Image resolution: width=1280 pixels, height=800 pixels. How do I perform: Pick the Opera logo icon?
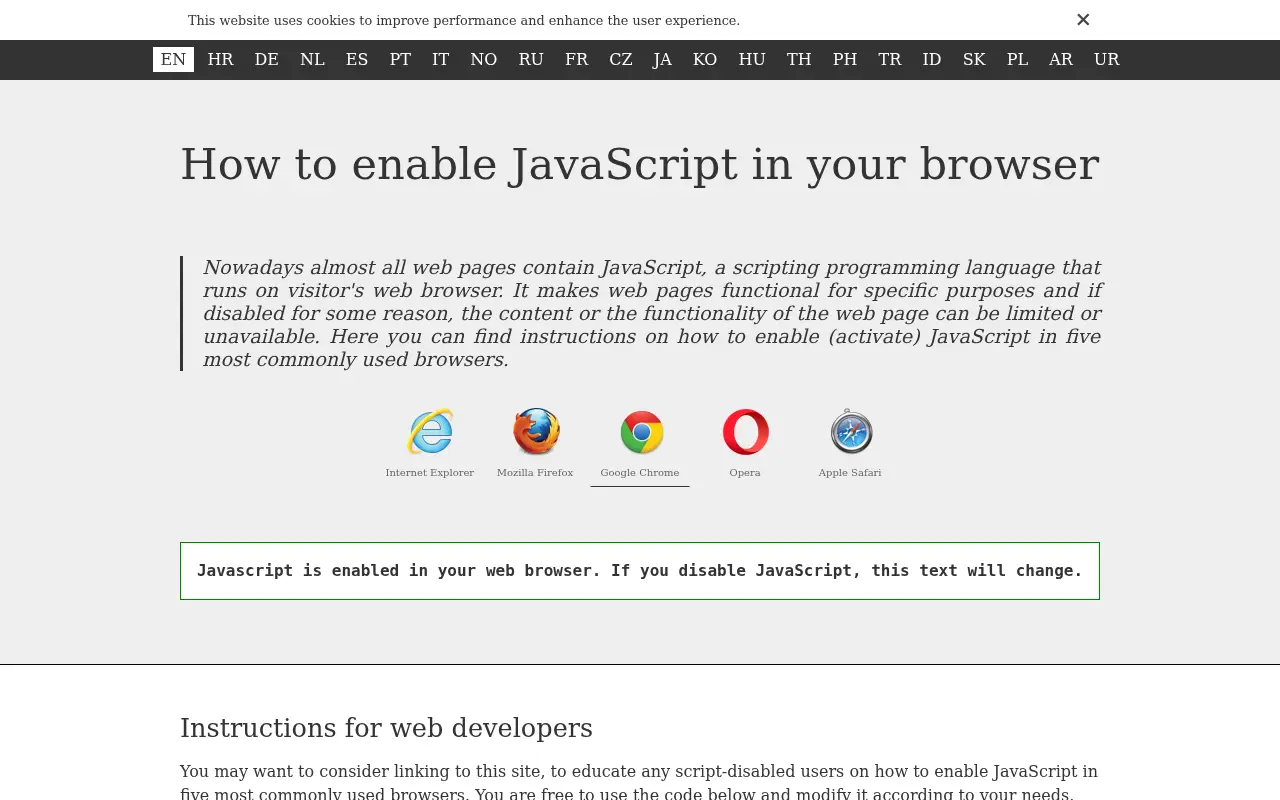point(746,432)
